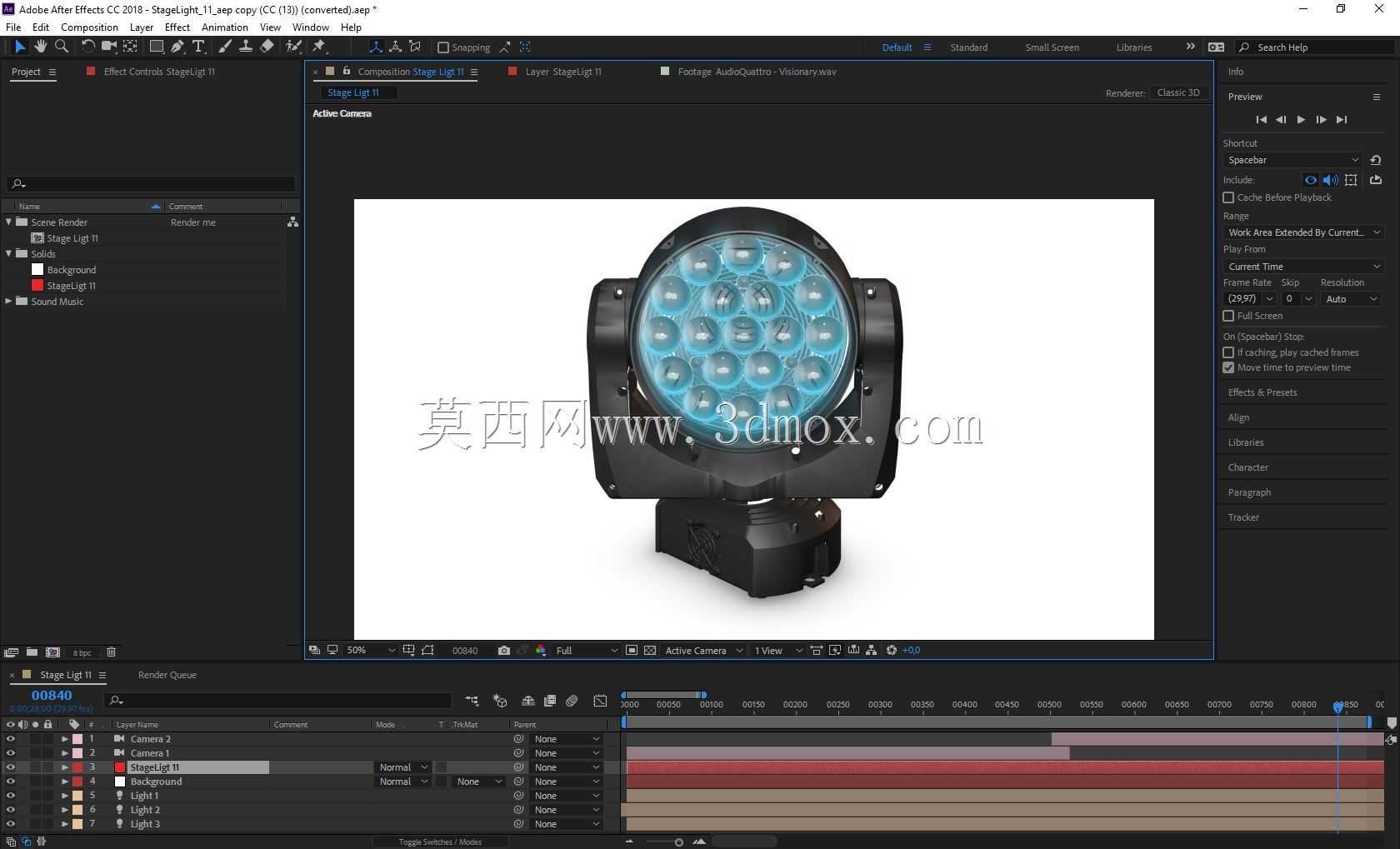Open the 1 View layout dropdown
Screen dimensions: 1400x849
778,651
